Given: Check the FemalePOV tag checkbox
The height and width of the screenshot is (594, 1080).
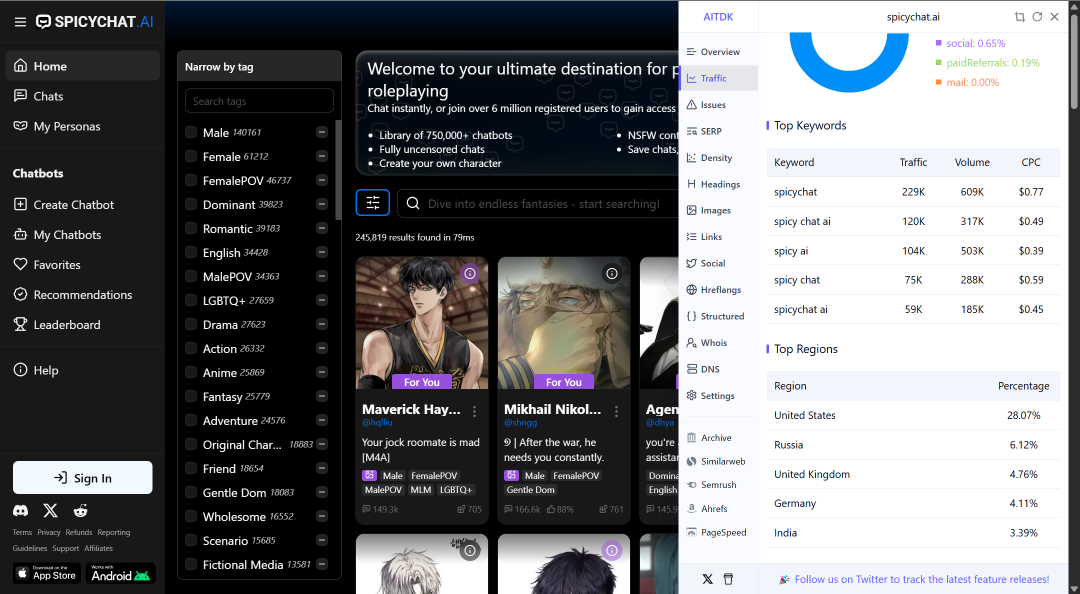Looking at the screenshot, I should [191, 181].
